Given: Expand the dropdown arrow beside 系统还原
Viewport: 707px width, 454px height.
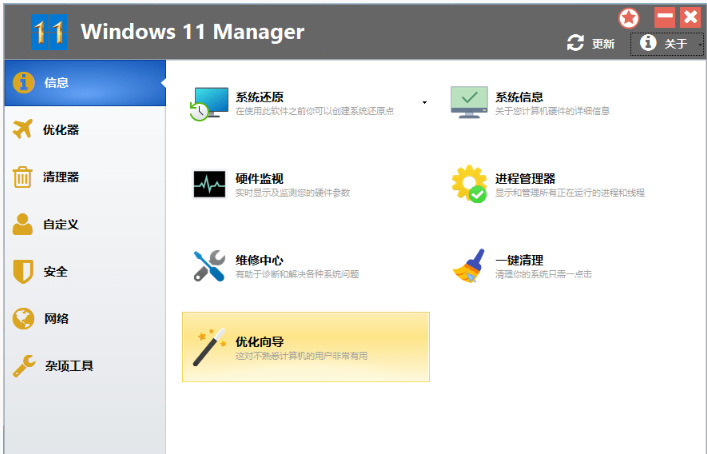Looking at the screenshot, I should pos(424,102).
